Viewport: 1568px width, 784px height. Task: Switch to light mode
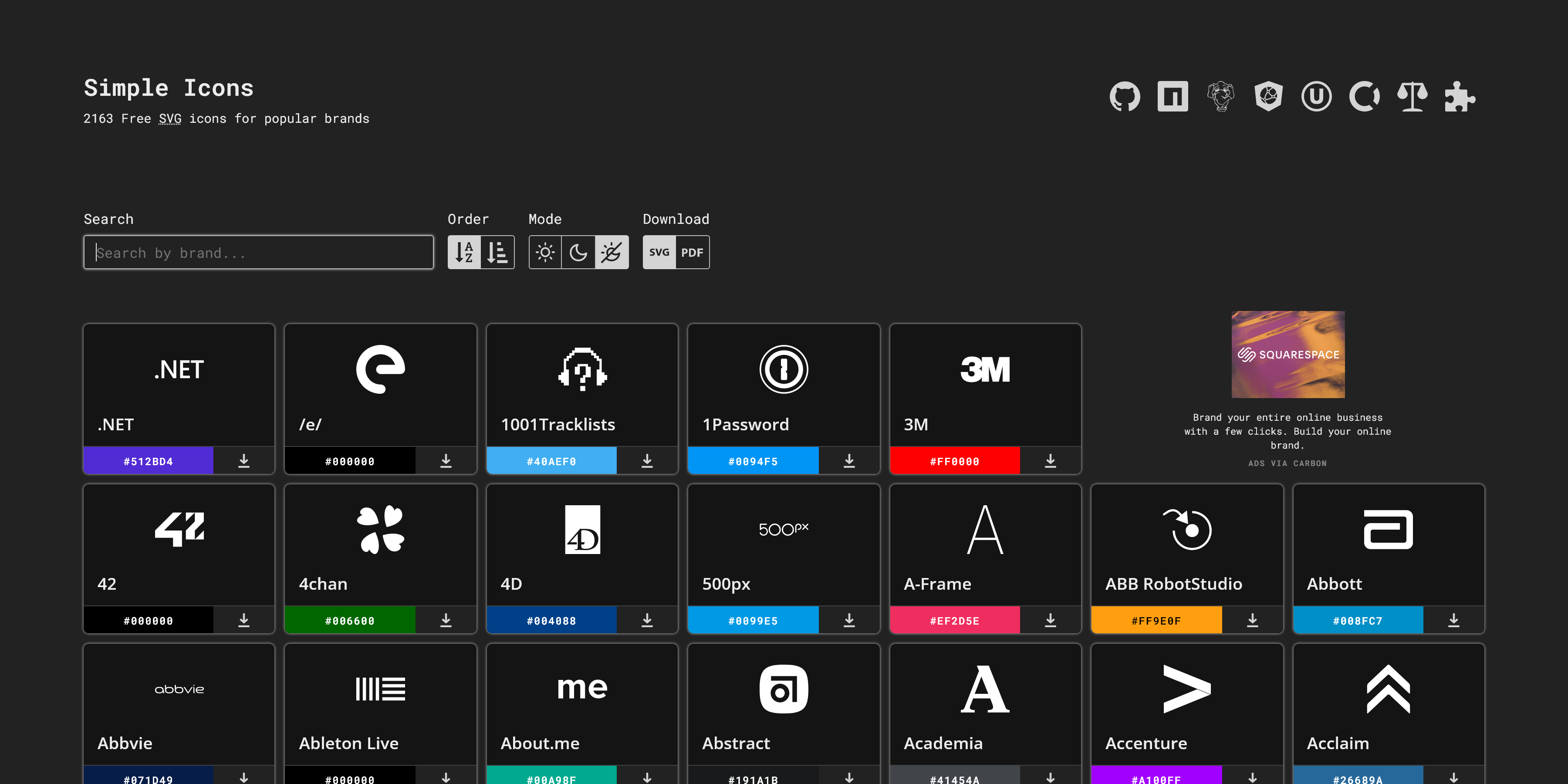(x=545, y=252)
